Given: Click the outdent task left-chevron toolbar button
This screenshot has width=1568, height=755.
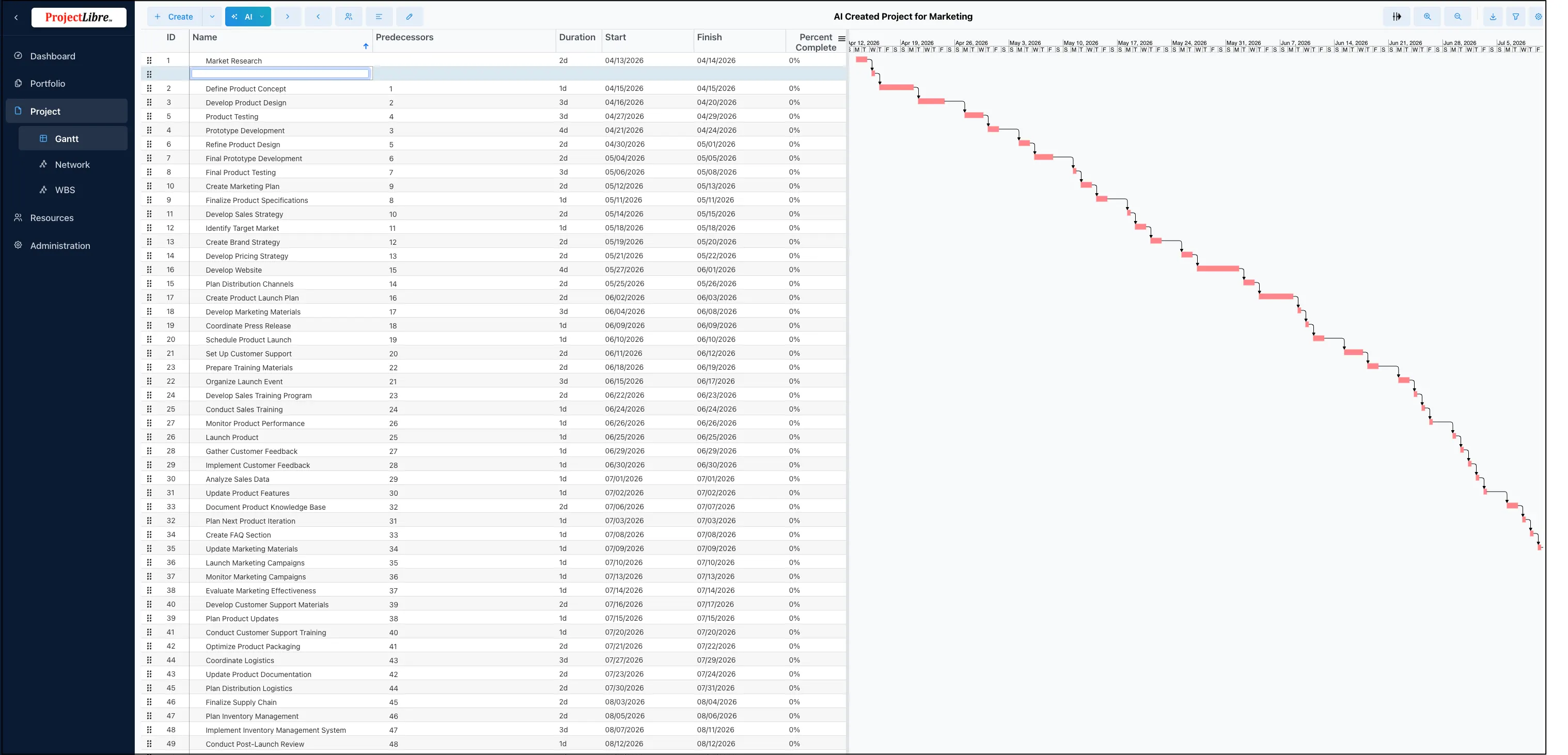Looking at the screenshot, I should (x=318, y=17).
